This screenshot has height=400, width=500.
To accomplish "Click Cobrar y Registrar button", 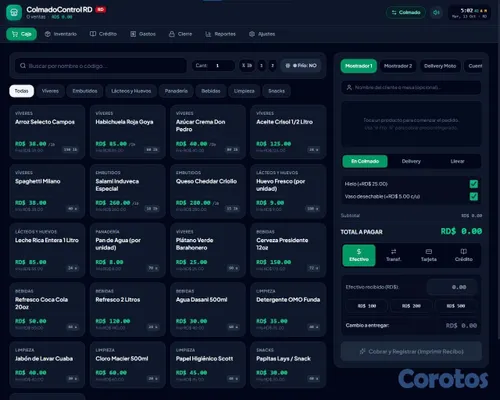I will click(x=411, y=351).
